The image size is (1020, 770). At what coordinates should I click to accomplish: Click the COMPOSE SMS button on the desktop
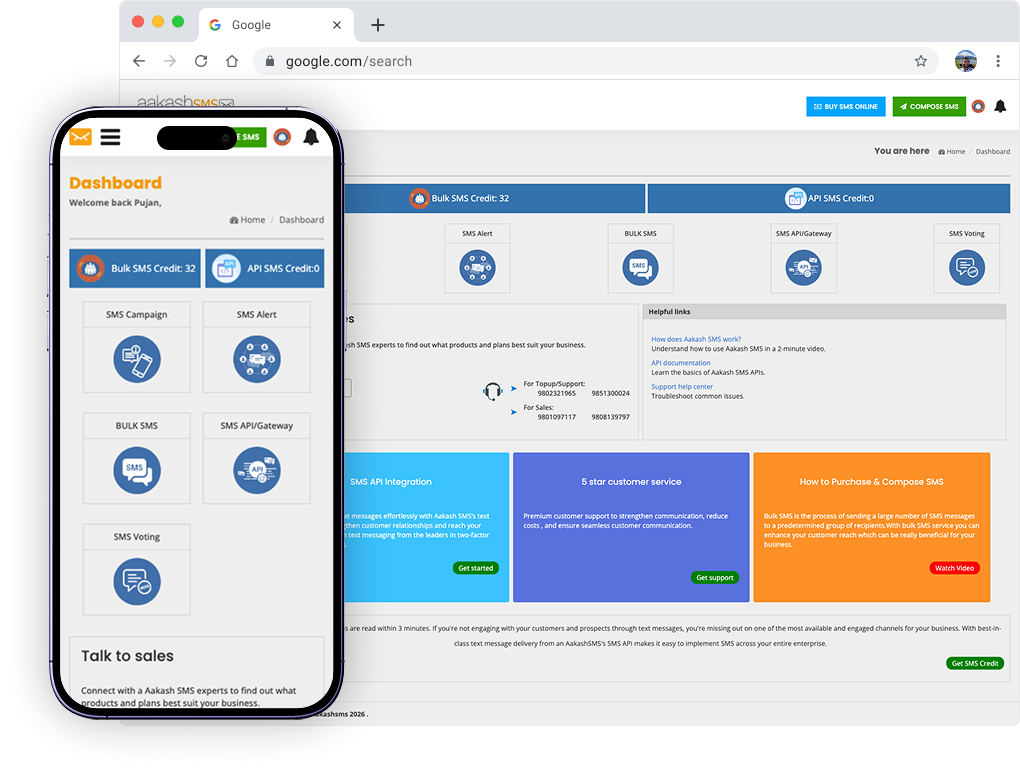(929, 107)
